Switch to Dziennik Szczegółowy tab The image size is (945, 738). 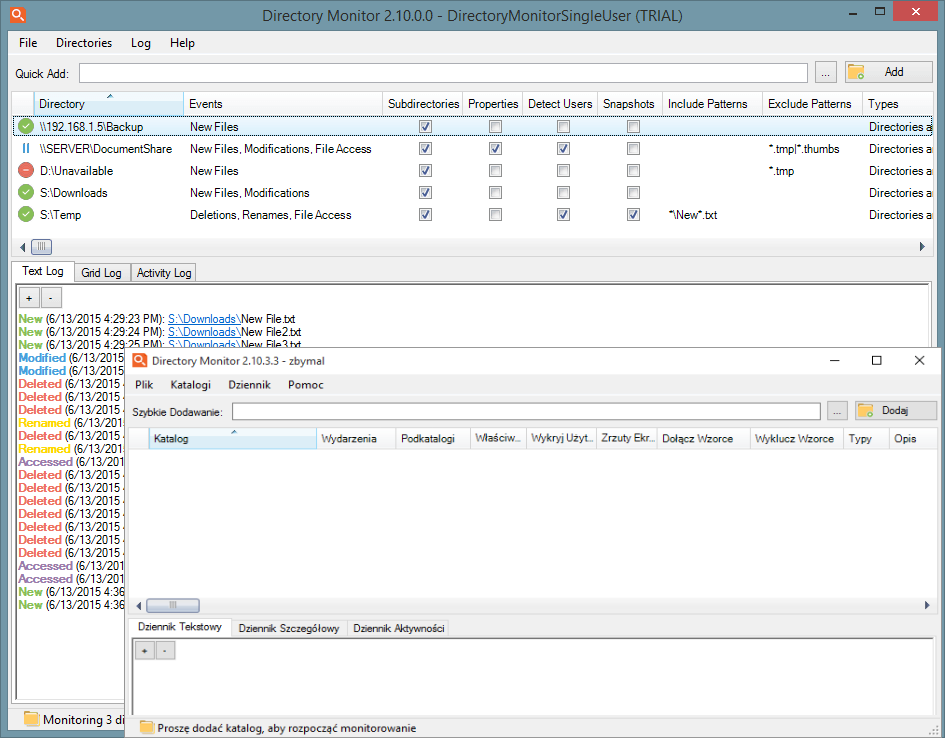coord(289,628)
